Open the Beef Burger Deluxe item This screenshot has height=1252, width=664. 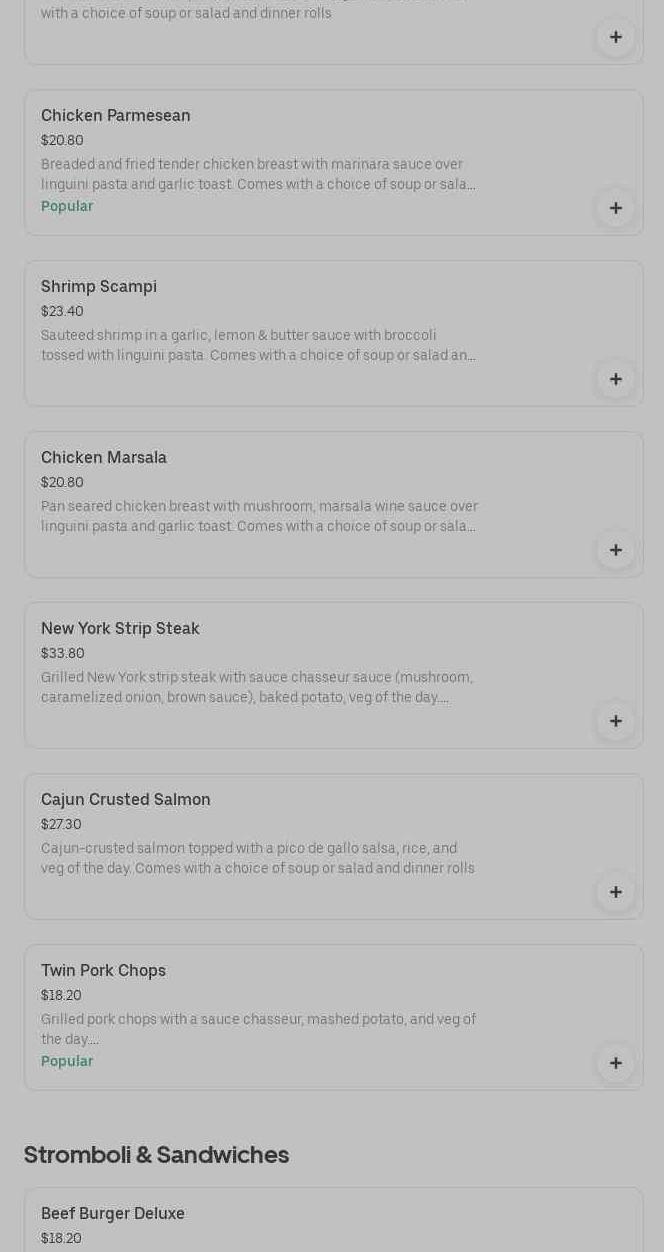click(113, 1214)
